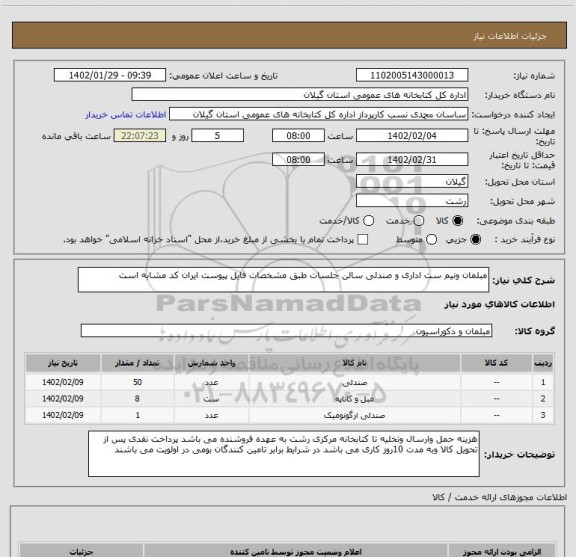
Task: Click the countdown timer 22:07:23
Action: (x=140, y=136)
